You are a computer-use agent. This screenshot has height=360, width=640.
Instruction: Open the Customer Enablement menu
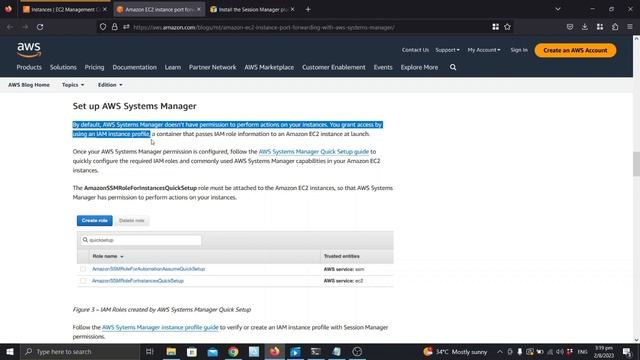click(334, 67)
